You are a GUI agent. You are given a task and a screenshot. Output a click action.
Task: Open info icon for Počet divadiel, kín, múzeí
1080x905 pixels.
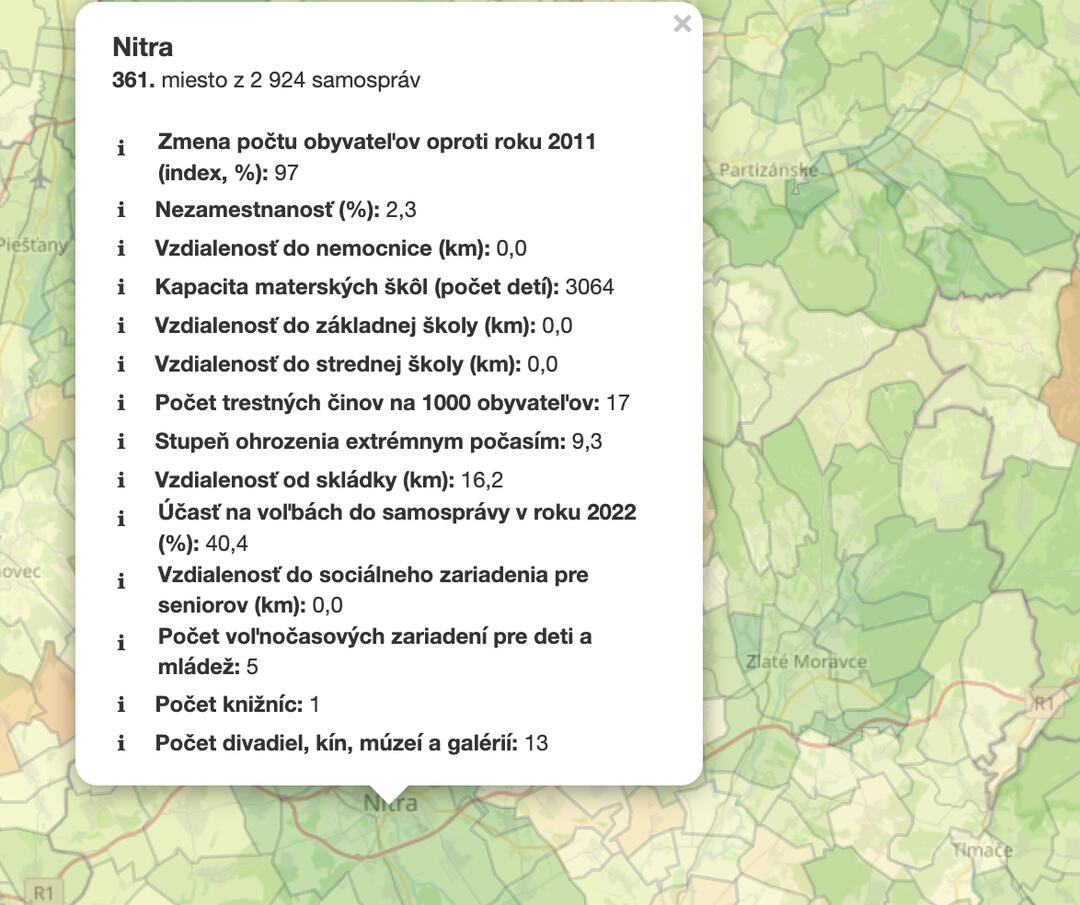coord(121,744)
